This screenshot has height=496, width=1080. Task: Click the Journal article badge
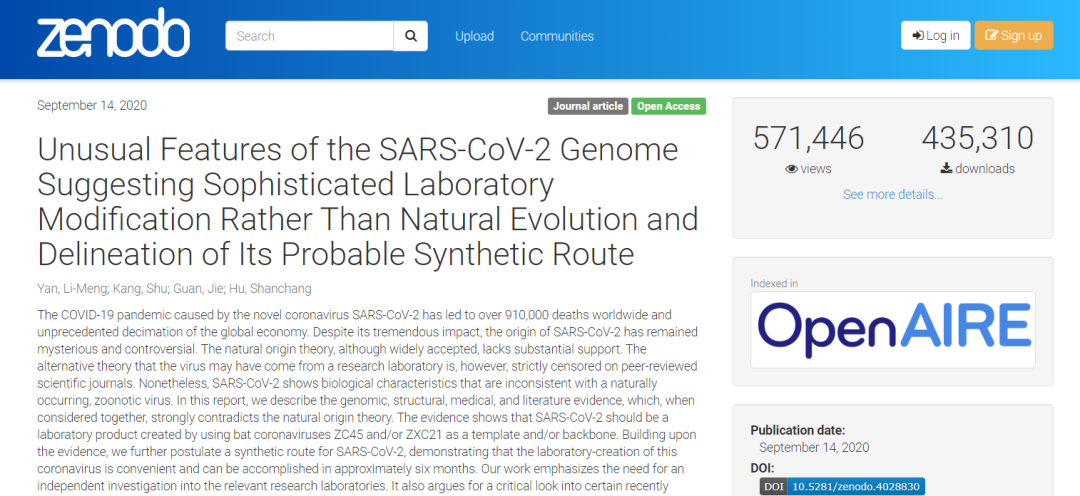pyautogui.click(x=588, y=106)
